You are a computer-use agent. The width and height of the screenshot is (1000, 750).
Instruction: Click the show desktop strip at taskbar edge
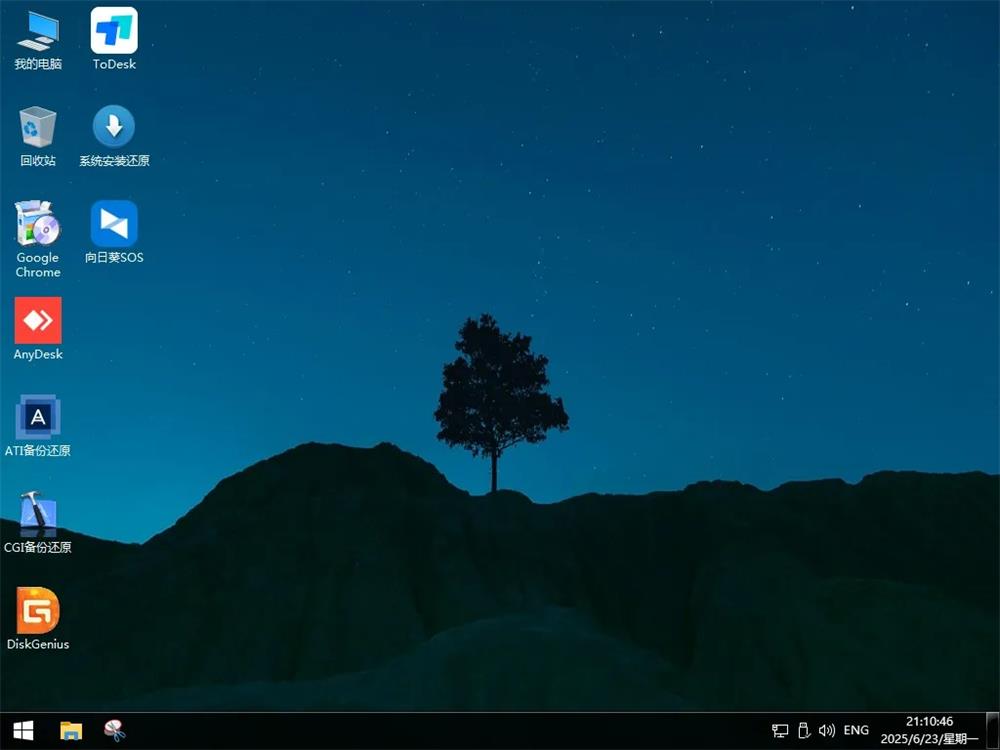[x=996, y=731]
